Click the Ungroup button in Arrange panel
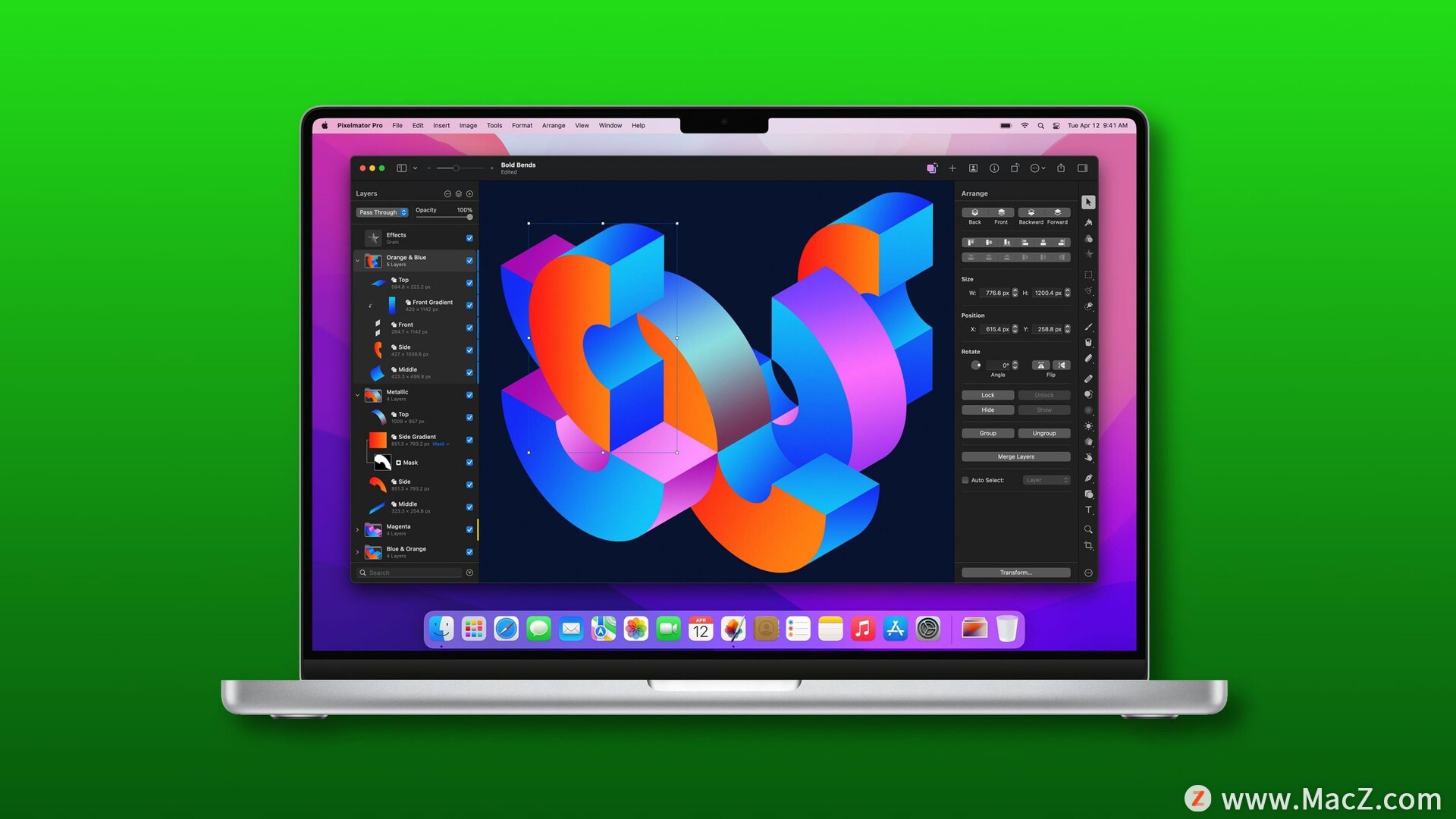1456x819 pixels. pos(1043,433)
